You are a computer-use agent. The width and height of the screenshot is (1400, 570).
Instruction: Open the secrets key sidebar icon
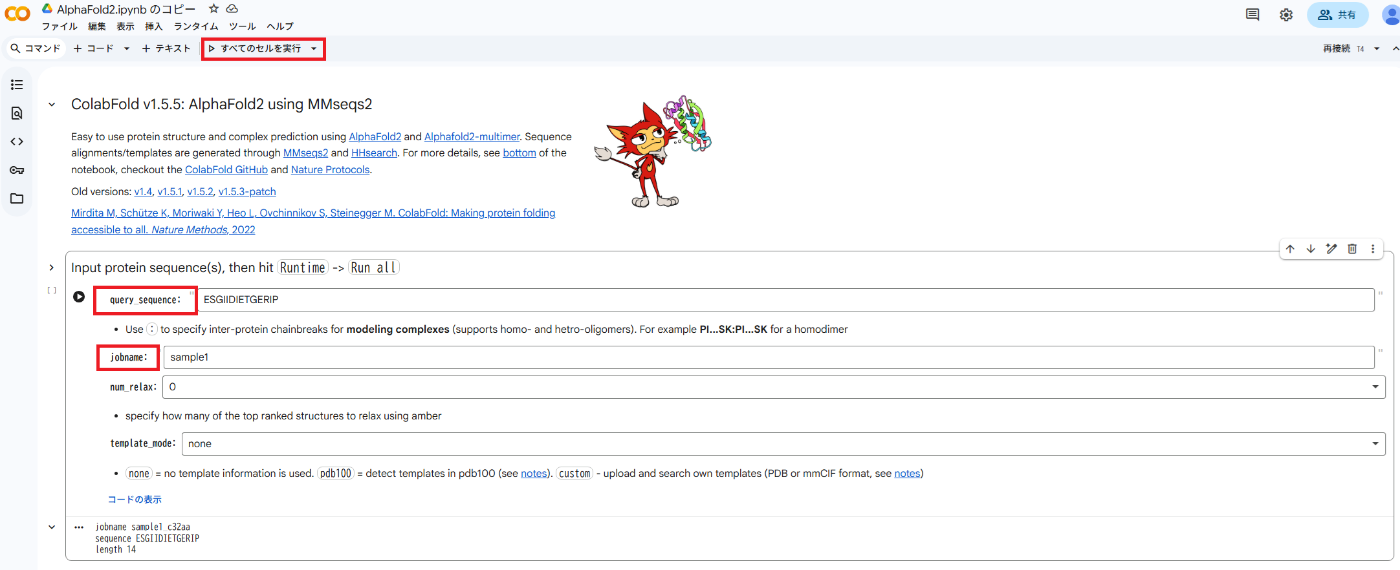(x=17, y=170)
